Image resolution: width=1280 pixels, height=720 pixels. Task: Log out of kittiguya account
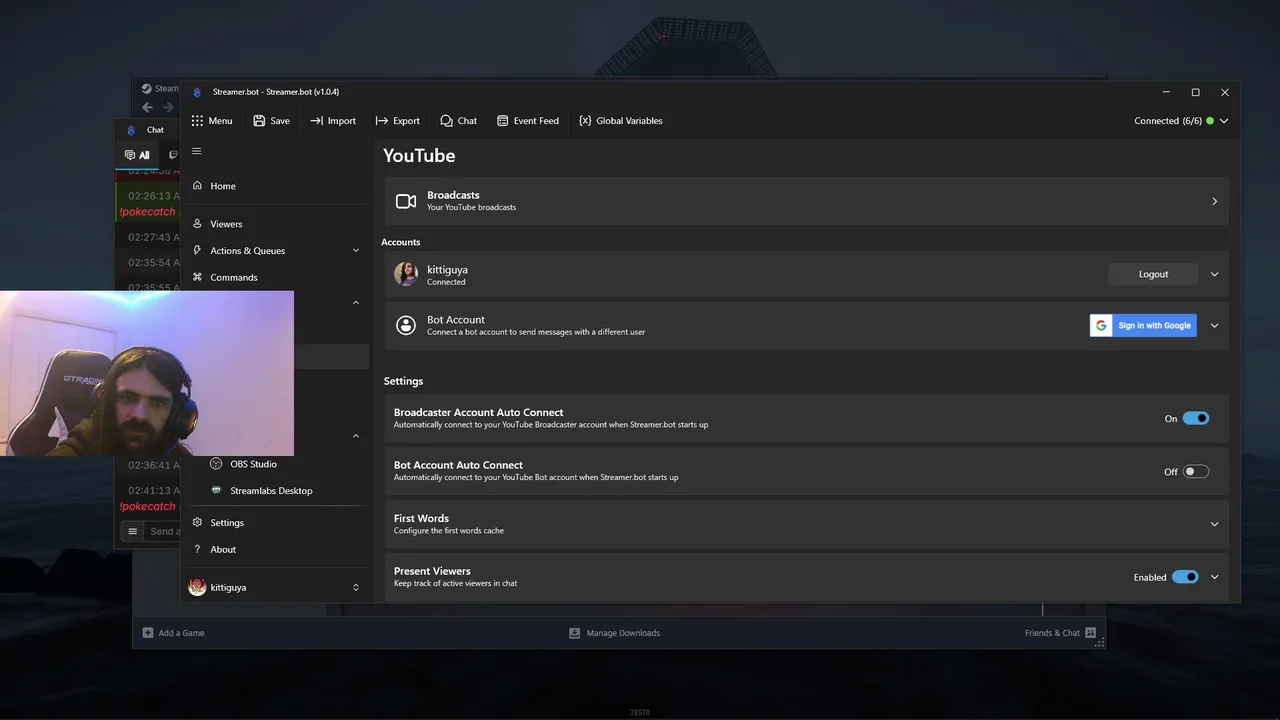click(x=1153, y=274)
